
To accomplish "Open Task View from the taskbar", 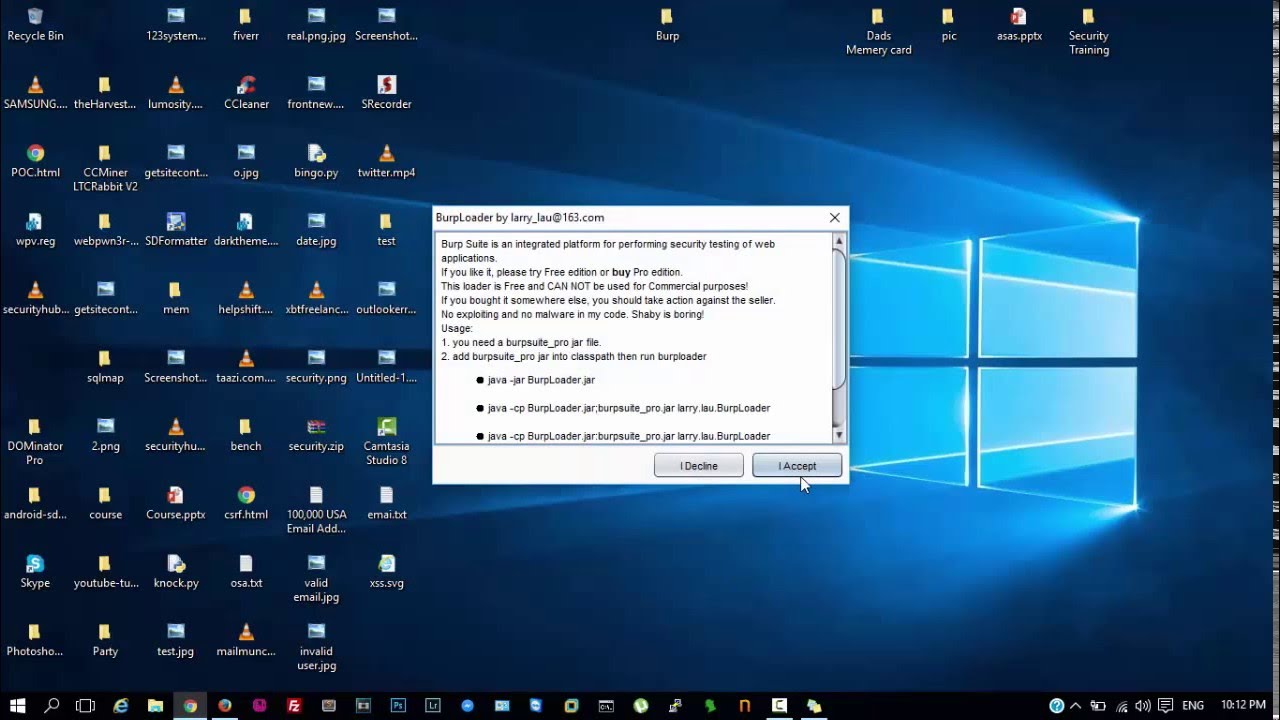I will [86, 705].
